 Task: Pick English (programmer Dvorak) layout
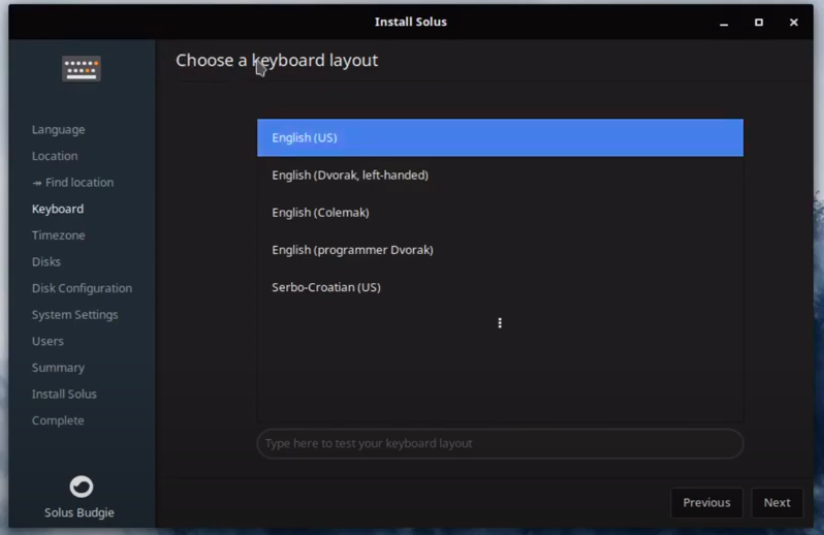tap(500, 250)
